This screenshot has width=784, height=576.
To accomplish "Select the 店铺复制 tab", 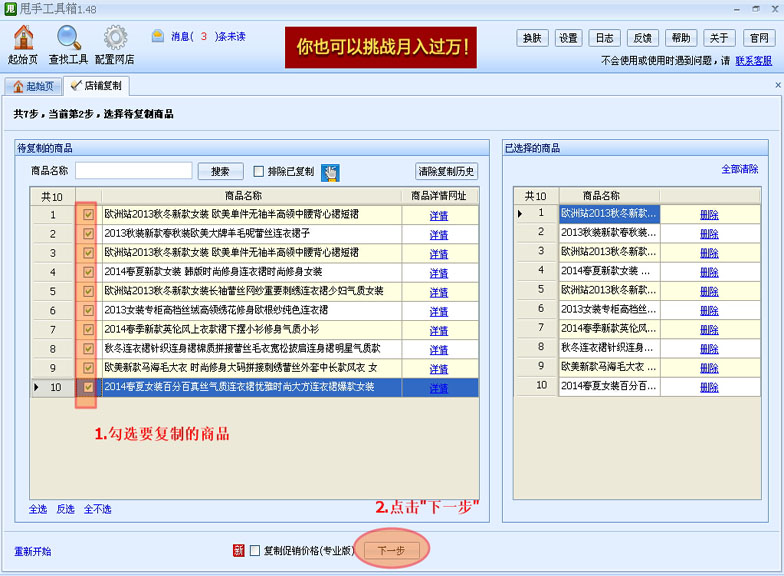I will click(x=96, y=86).
